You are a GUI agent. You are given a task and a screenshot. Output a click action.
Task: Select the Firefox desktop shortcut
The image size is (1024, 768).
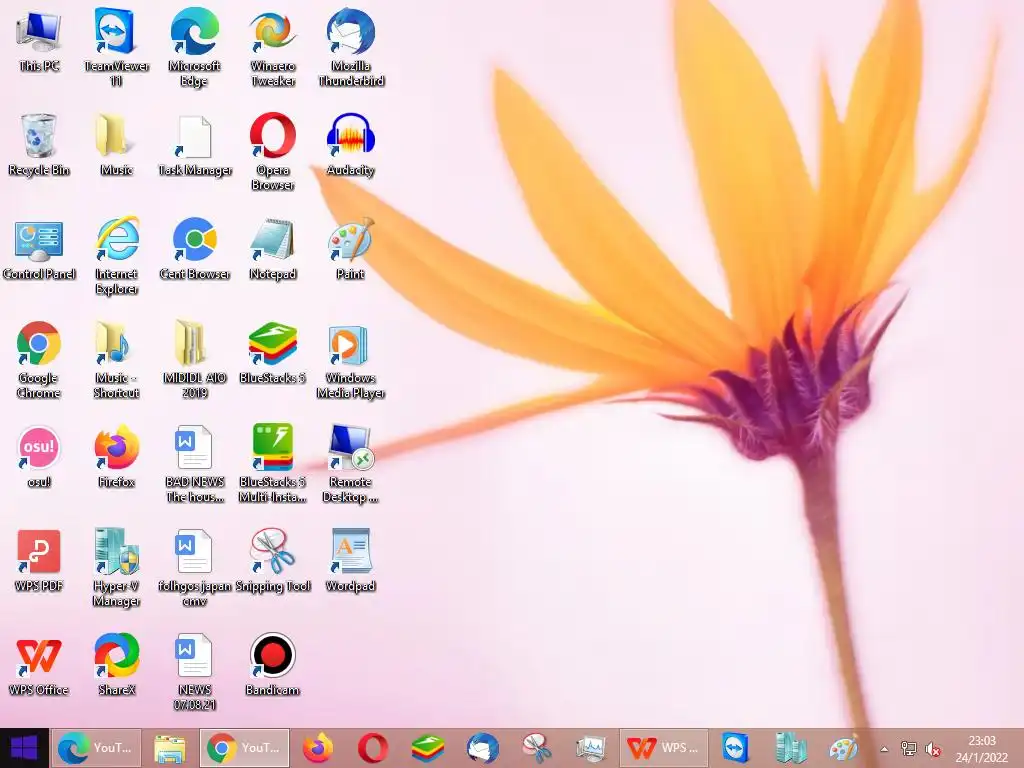pos(116,457)
